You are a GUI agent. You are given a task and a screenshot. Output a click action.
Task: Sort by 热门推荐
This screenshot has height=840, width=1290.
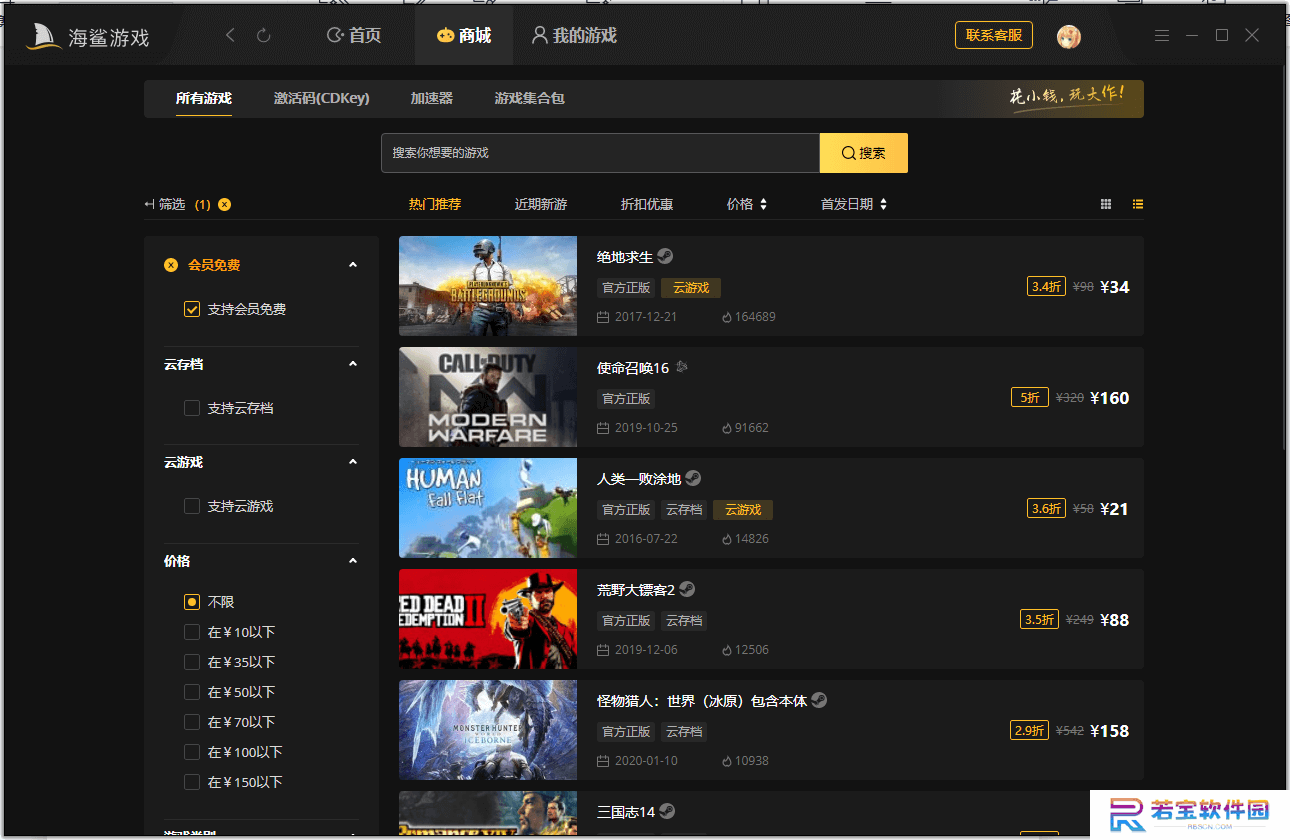435,204
